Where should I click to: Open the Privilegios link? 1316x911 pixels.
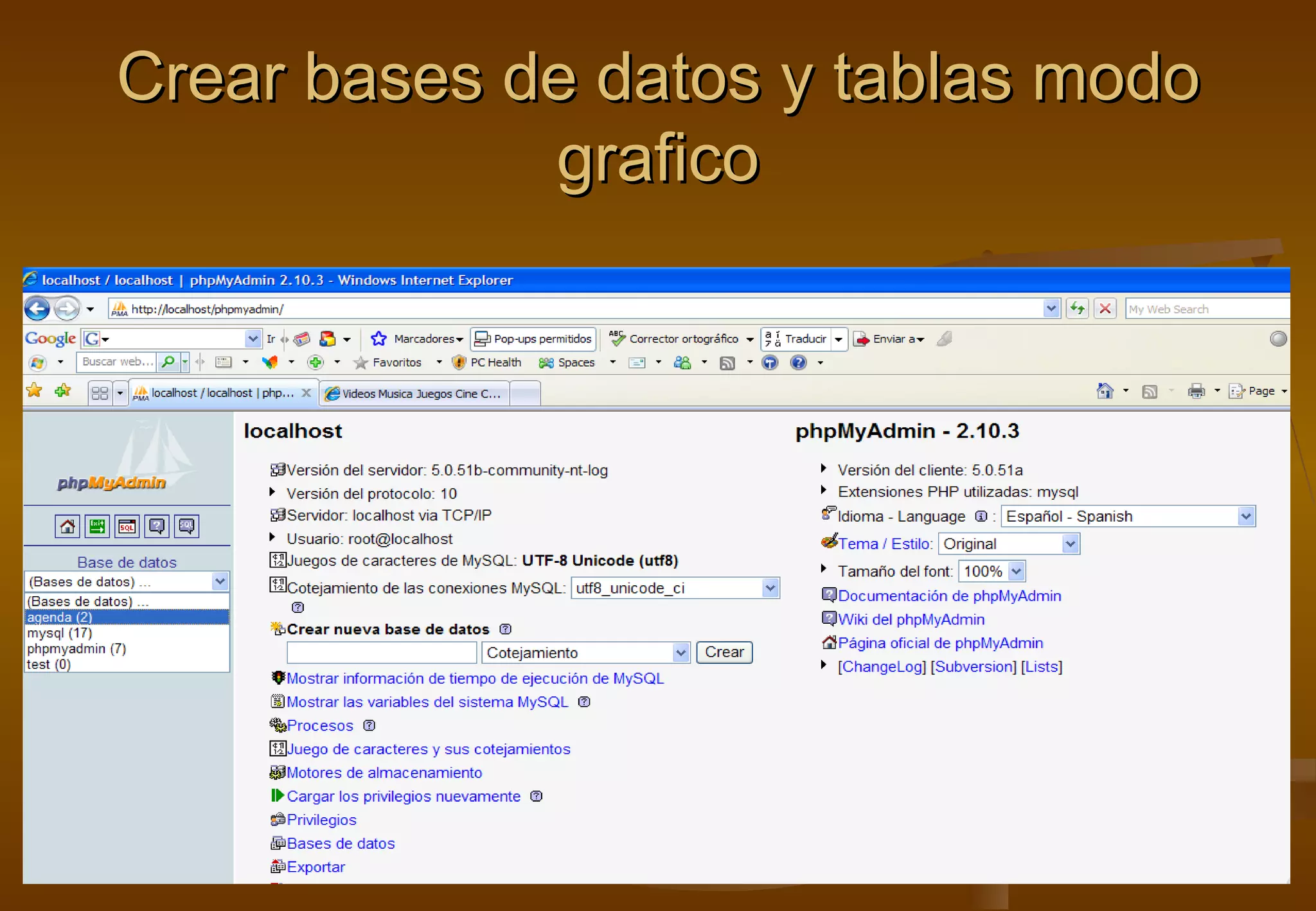[x=321, y=820]
